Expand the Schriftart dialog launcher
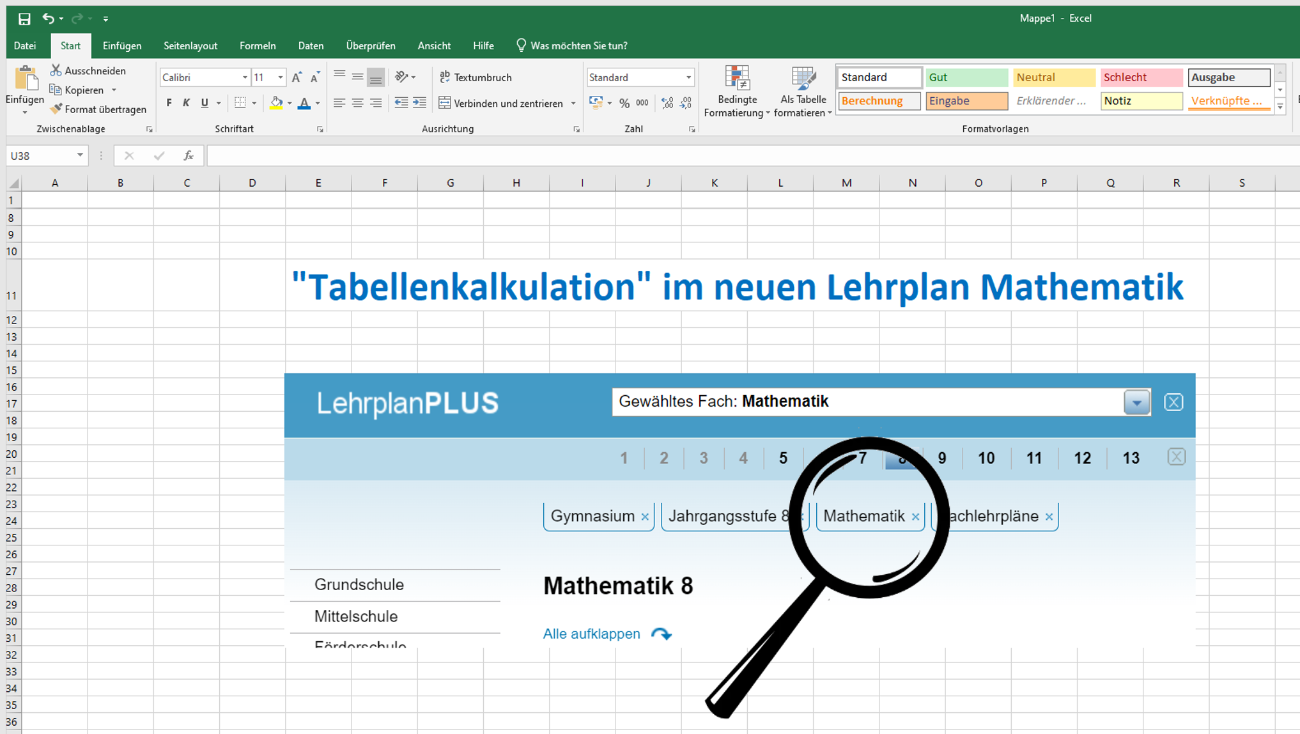Image resolution: width=1300 pixels, height=734 pixels. (320, 130)
